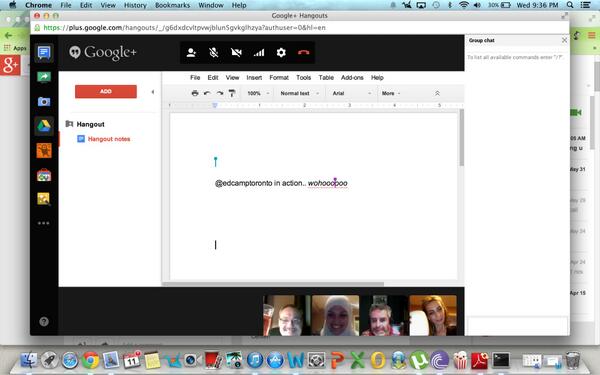Select the man with headphones thumbnail
The width and height of the screenshot is (600, 375).
click(x=384, y=315)
